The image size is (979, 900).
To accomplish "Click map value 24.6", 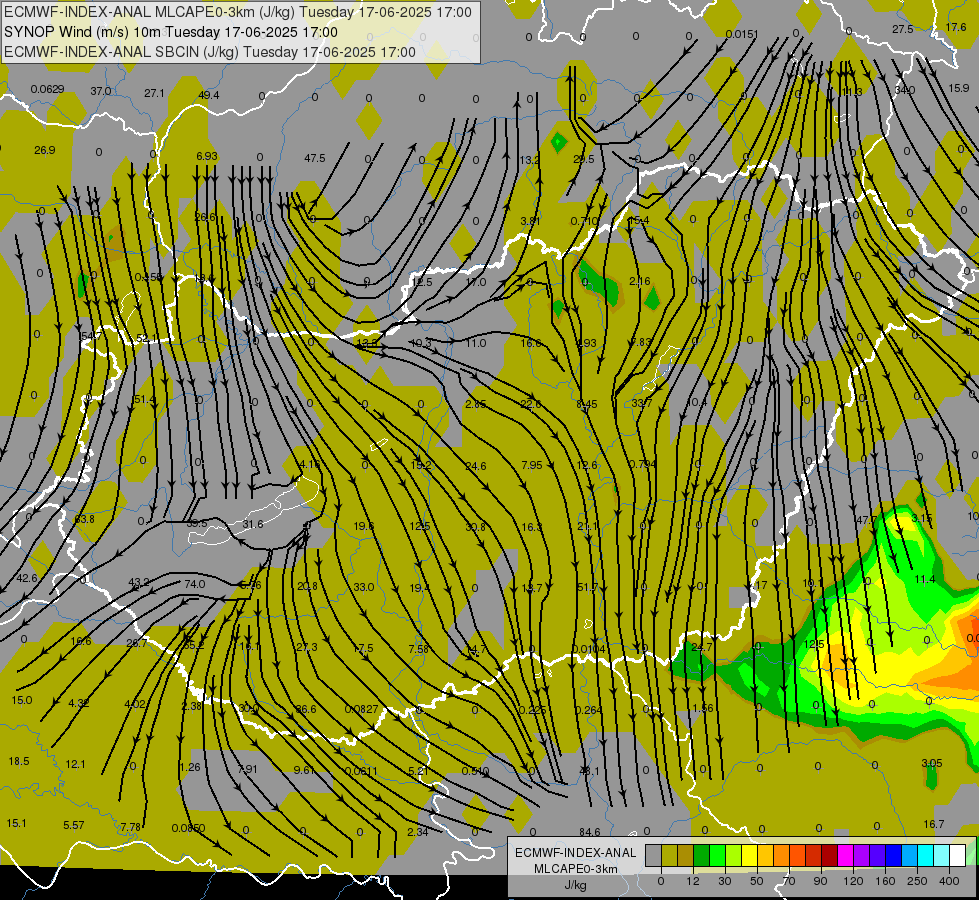I will pyautogui.click(x=476, y=466).
